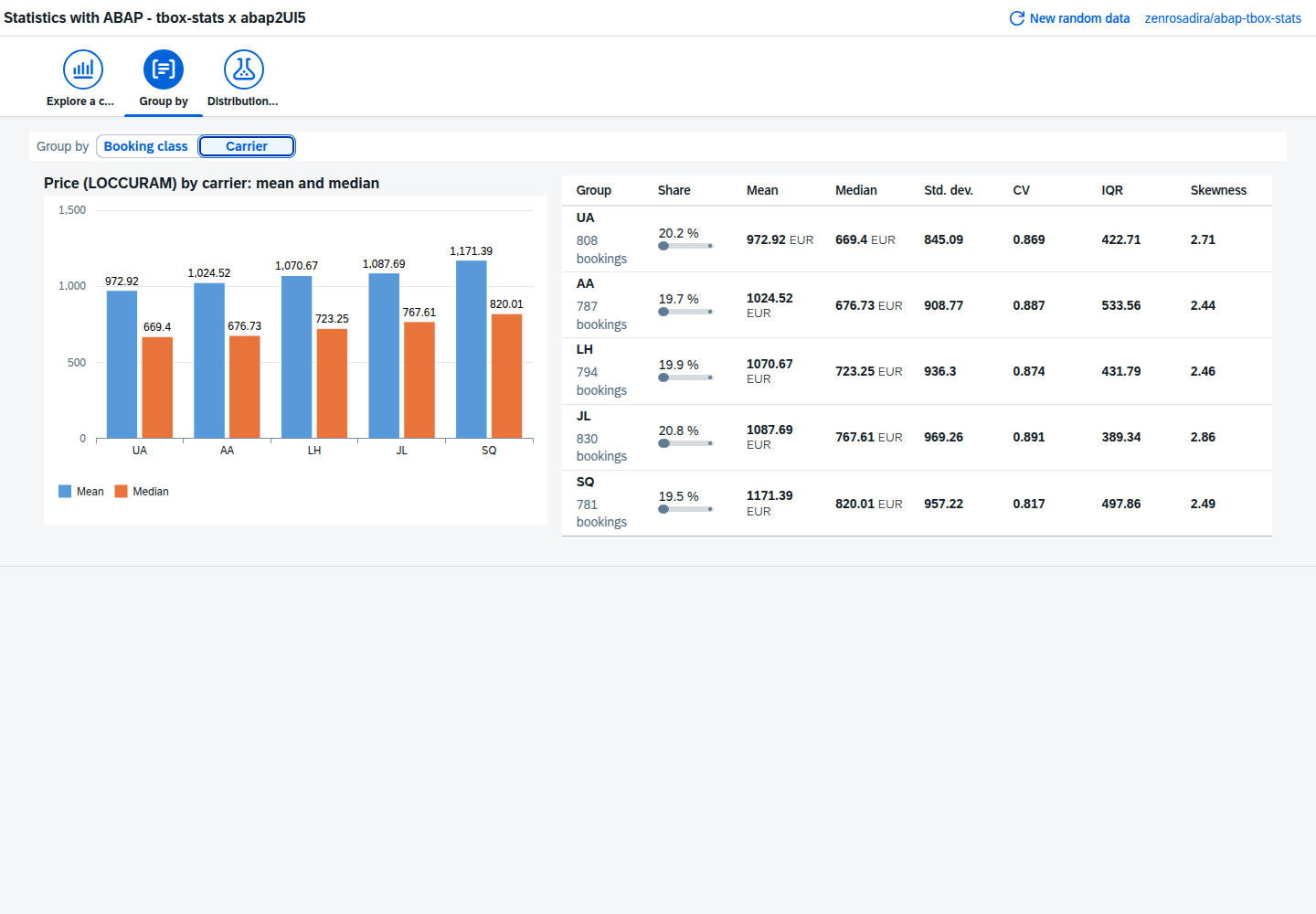Click AA std. dev. value 908.77
The width and height of the screenshot is (1316, 914).
tap(943, 305)
